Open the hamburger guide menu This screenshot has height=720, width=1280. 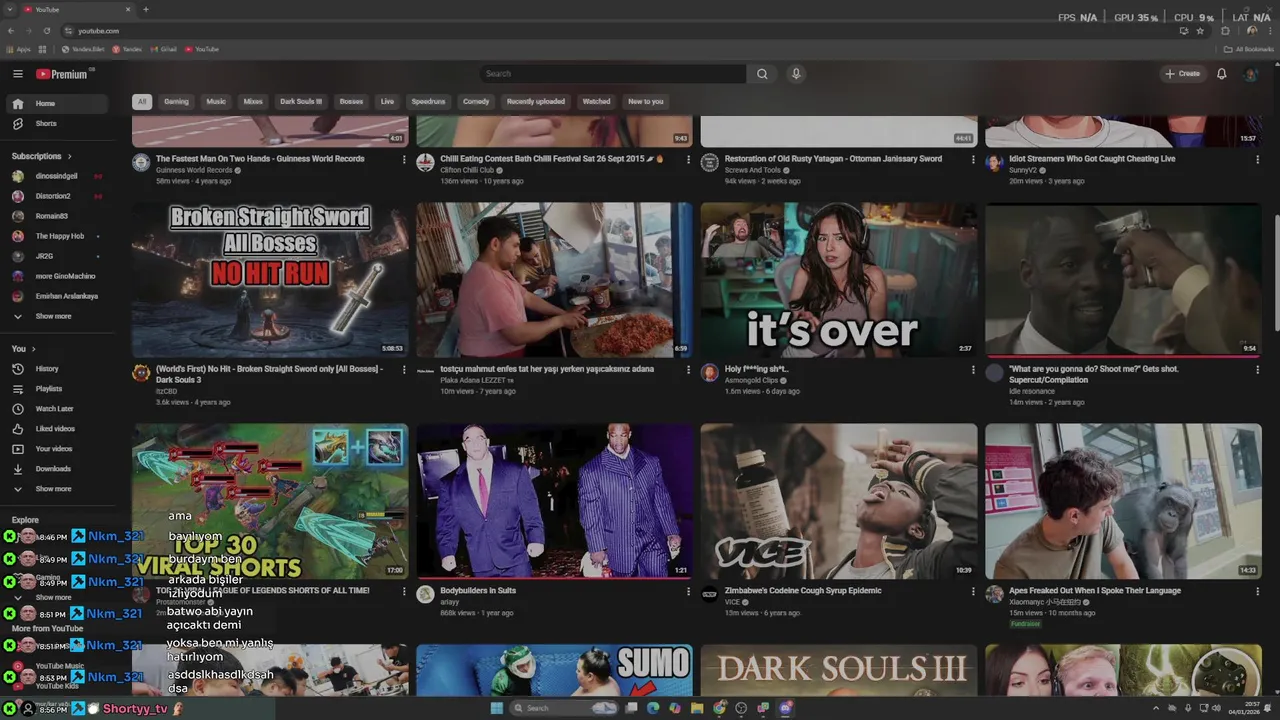(x=17, y=74)
